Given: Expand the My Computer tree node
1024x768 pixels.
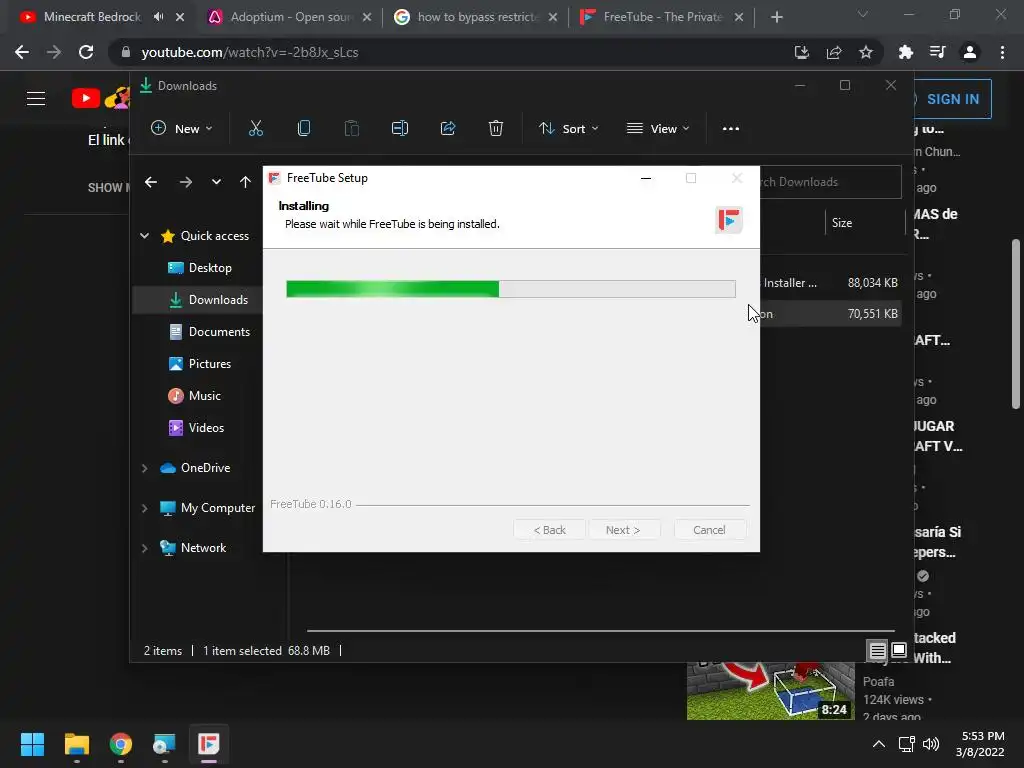Looking at the screenshot, I should (144, 508).
